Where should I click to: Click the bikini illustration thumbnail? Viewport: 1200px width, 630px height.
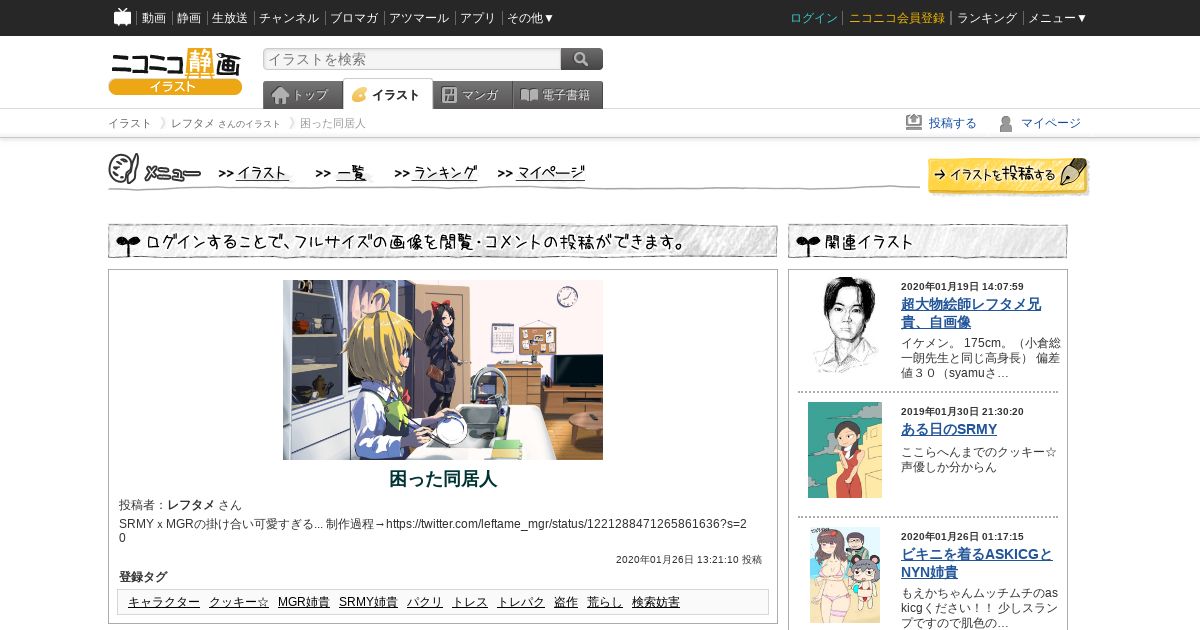[845, 575]
